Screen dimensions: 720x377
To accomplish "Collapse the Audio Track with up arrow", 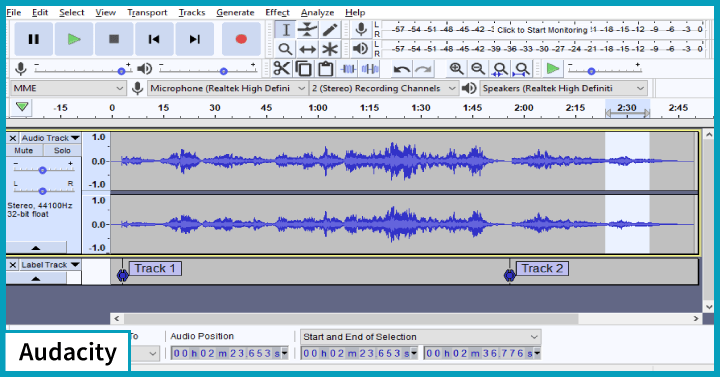I will pyautogui.click(x=36, y=248).
